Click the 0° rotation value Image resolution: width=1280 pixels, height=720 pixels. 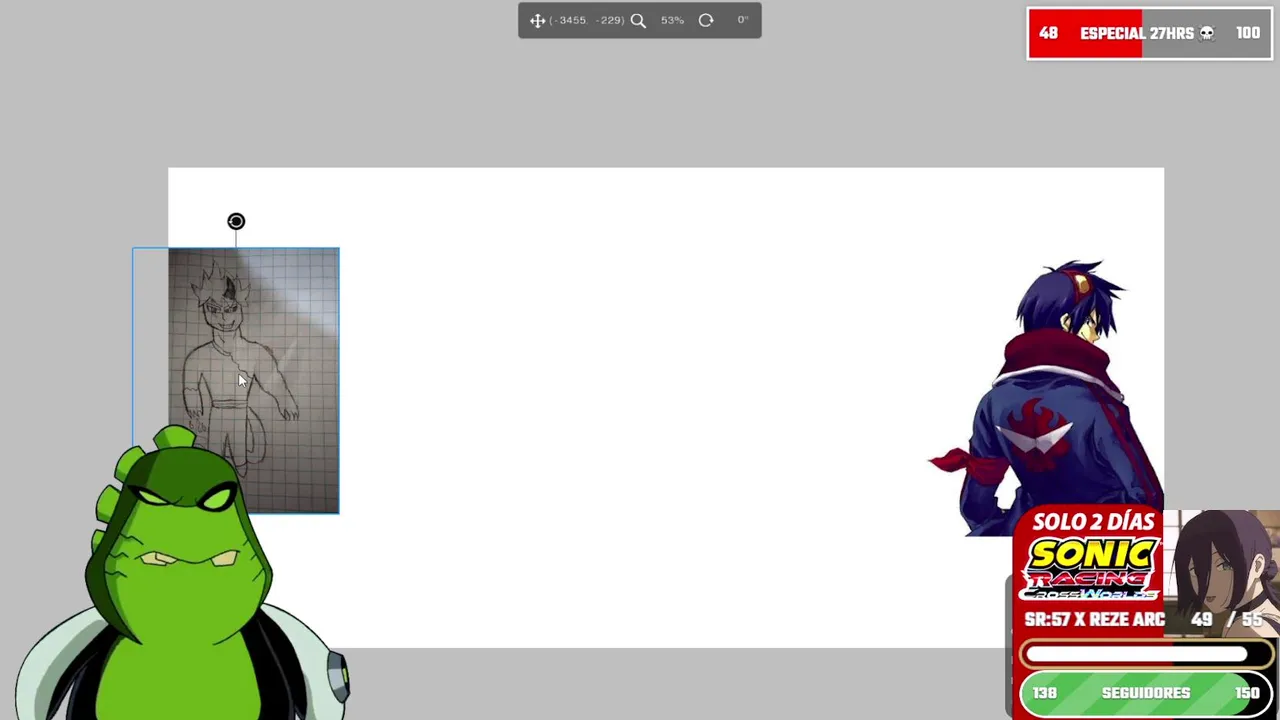coord(743,20)
